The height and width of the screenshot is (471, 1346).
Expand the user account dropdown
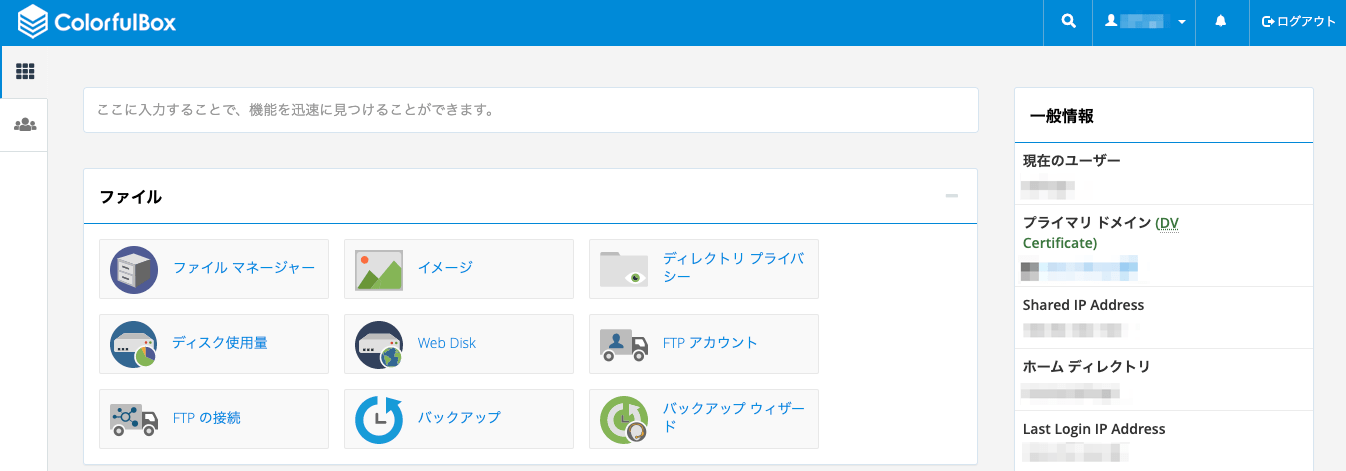pyautogui.click(x=1145, y=22)
